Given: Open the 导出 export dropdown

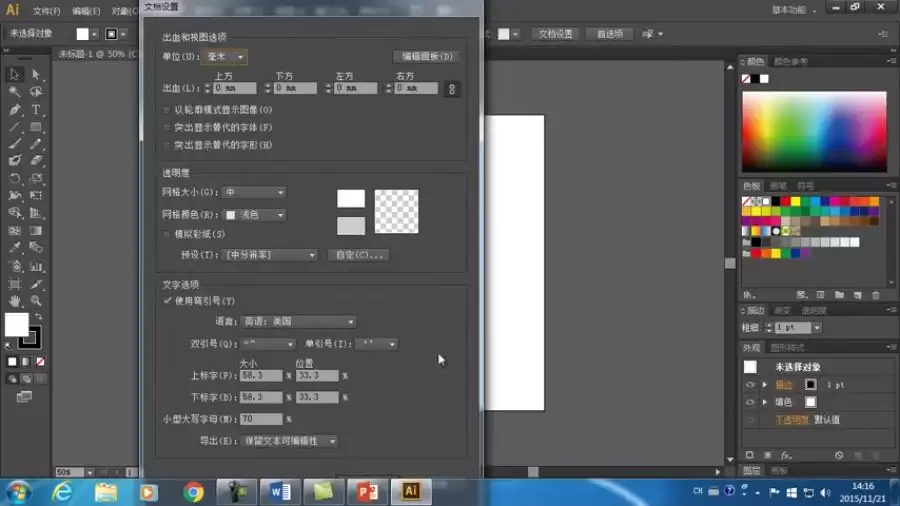Looking at the screenshot, I should point(289,441).
